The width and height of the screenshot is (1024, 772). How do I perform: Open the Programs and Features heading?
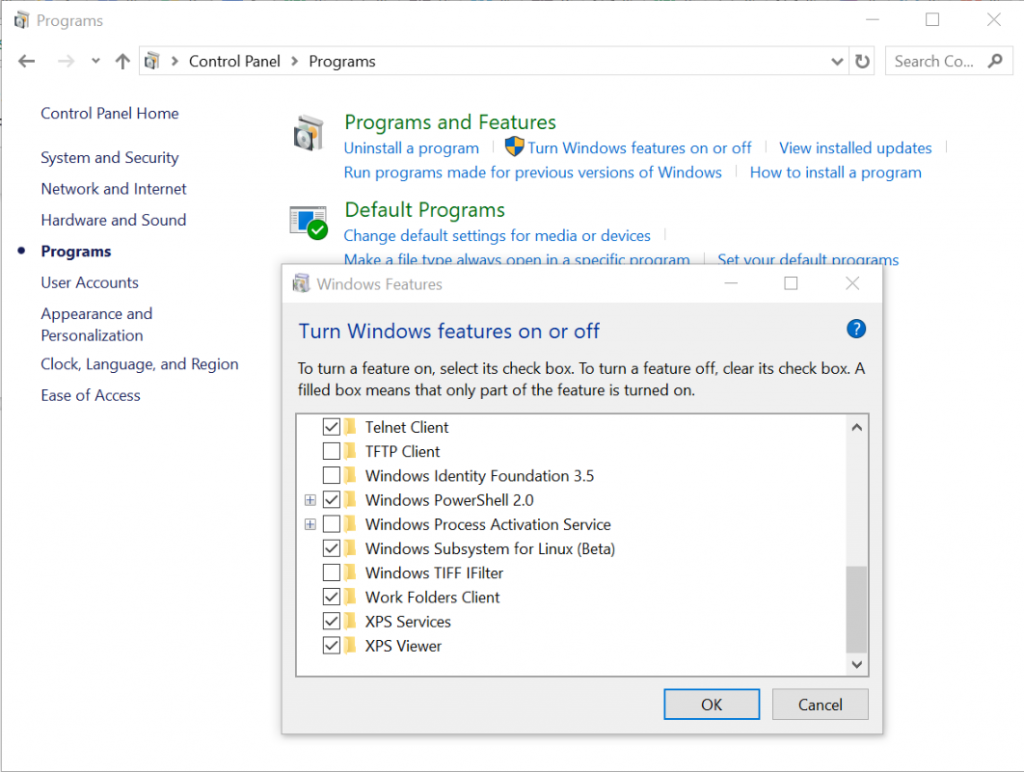pyautogui.click(x=450, y=122)
